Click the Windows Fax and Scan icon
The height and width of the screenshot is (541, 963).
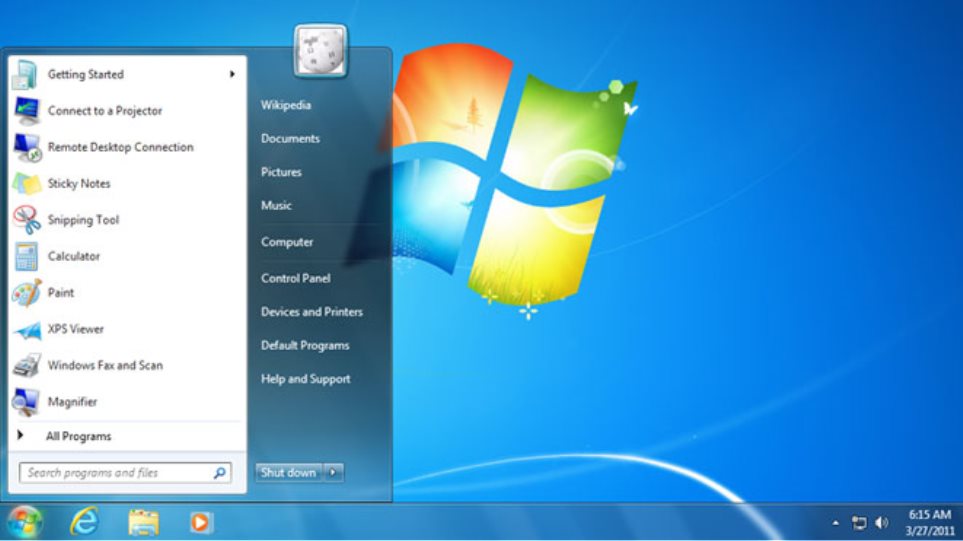[x=26, y=365]
